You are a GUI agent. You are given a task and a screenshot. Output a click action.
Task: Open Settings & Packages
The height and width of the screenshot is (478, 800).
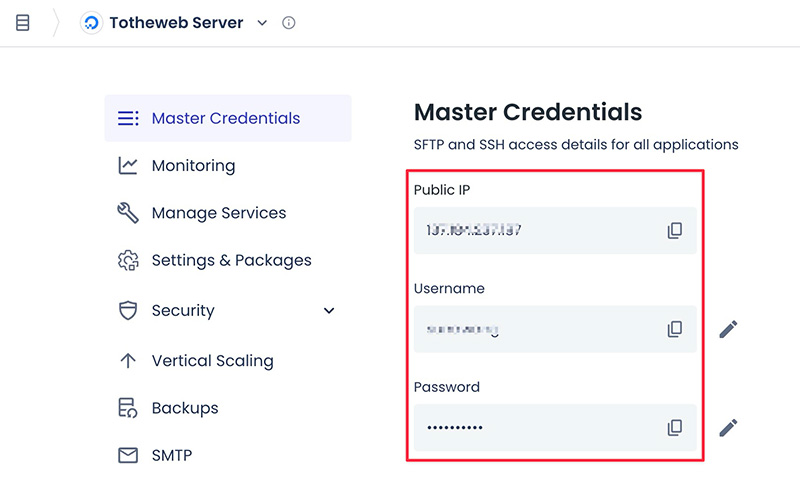point(231,260)
